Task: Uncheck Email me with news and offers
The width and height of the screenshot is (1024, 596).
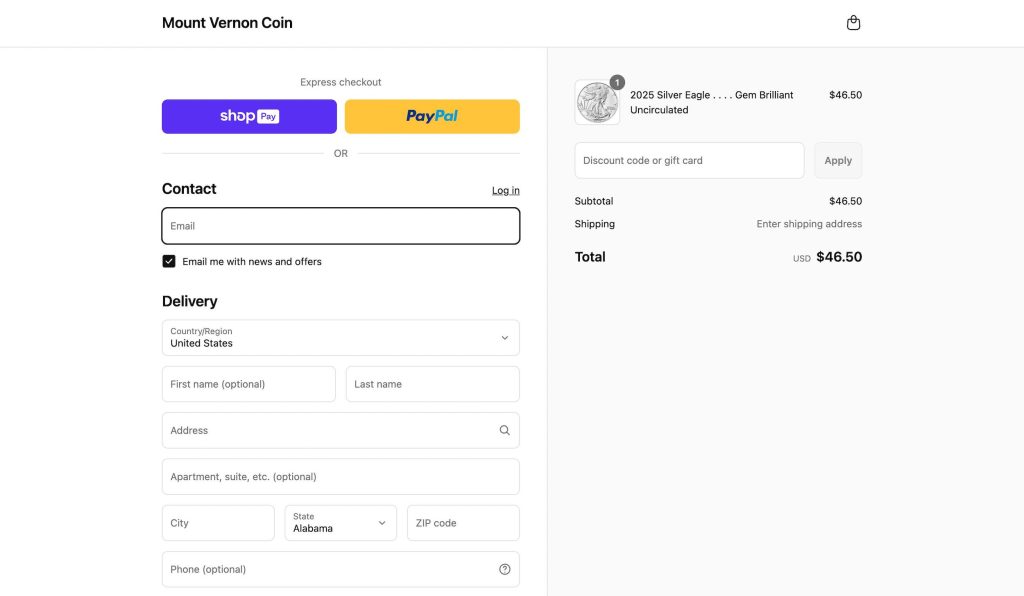Action: pyautogui.click(x=169, y=261)
